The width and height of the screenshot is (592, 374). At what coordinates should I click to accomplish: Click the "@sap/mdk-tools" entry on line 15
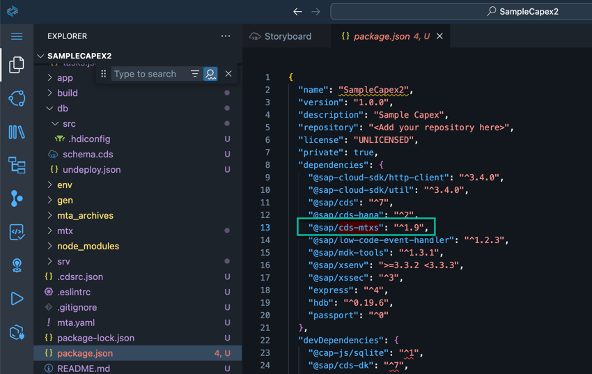(348, 252)
